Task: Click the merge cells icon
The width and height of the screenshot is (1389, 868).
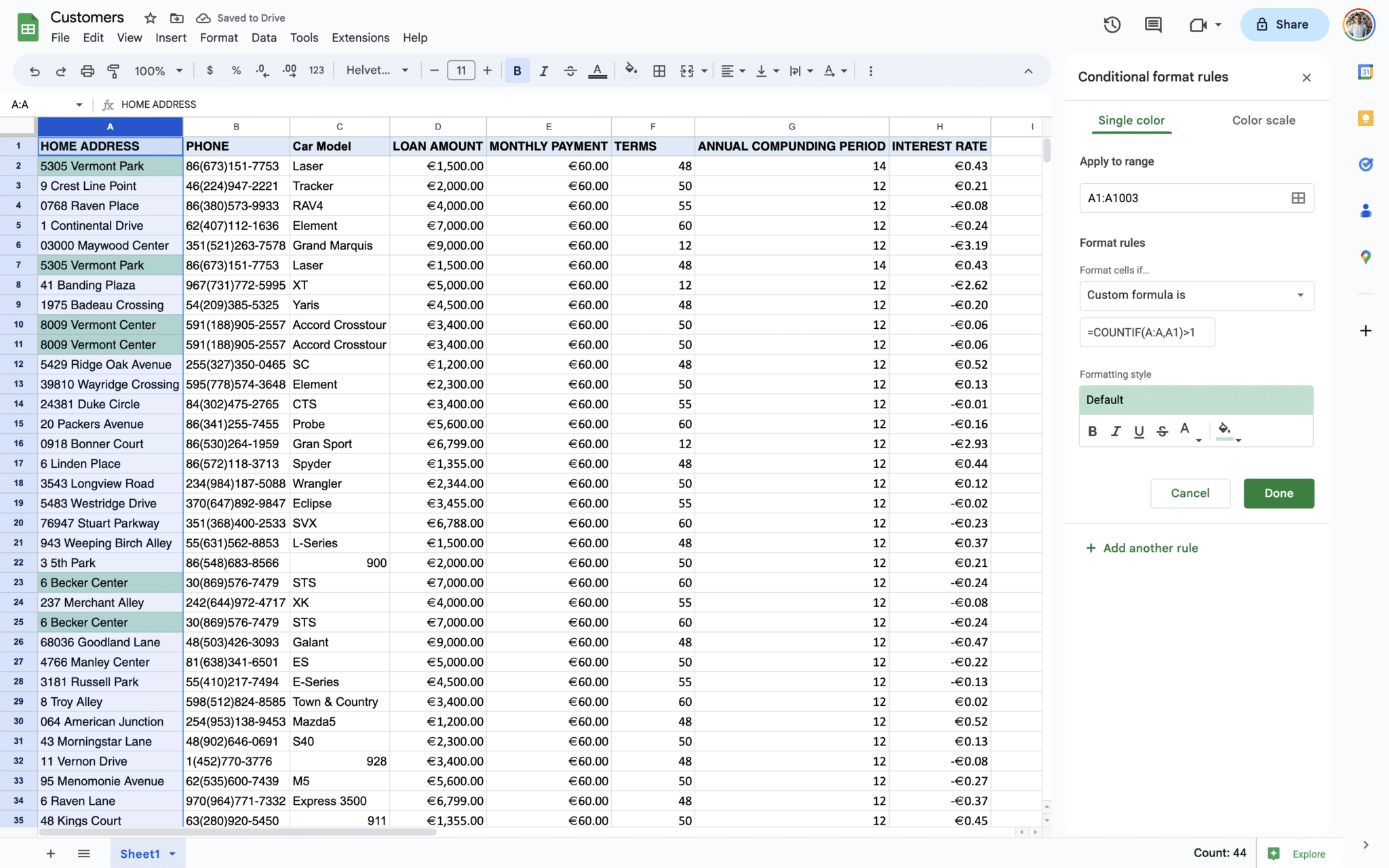Action: 687,71
